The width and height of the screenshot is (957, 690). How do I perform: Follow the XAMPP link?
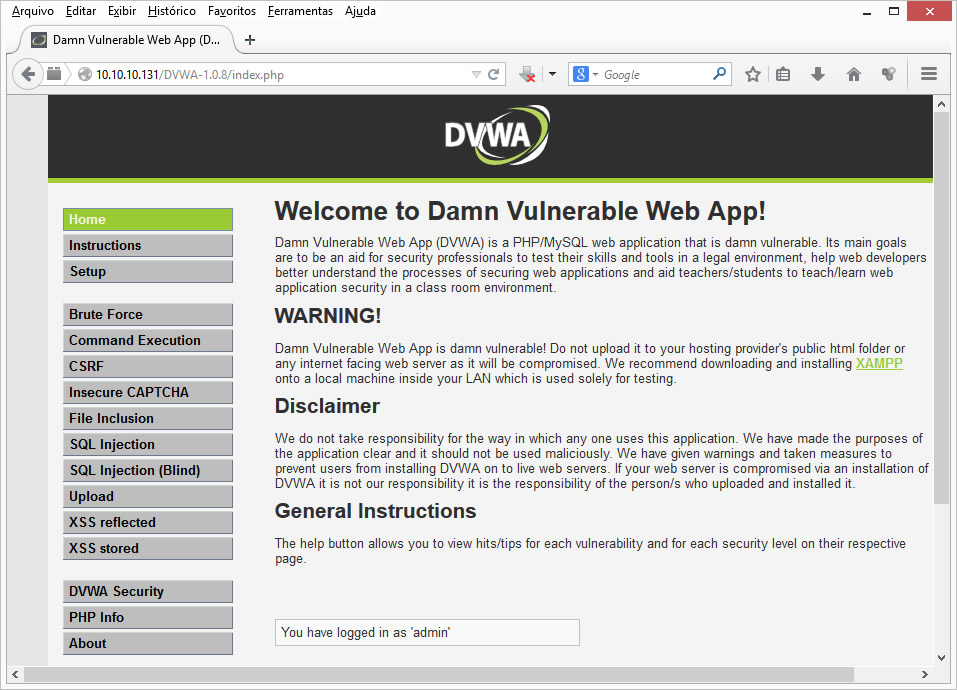pos(878,364)
